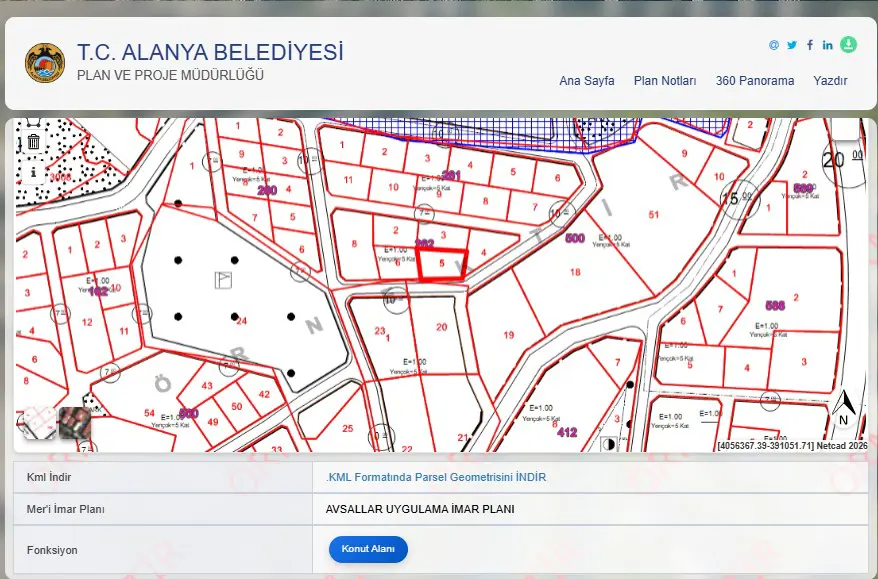
Task: Switch to the plan map basemap thumbnail
Action: [x=39, y=423]
